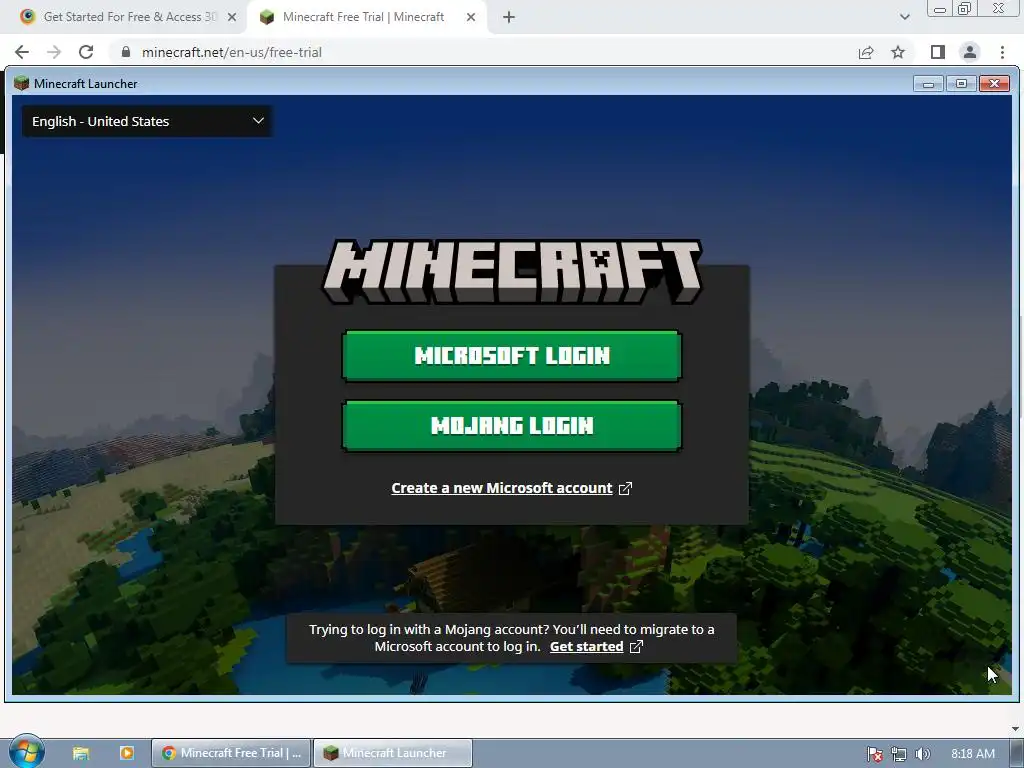The image size is (1024, 768).
Task: Open Windows Explorer from taskbar
Action: [81, 753]
